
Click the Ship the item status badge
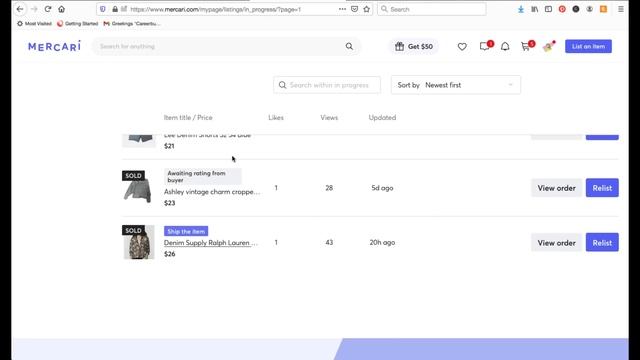[x=186, y=231]
